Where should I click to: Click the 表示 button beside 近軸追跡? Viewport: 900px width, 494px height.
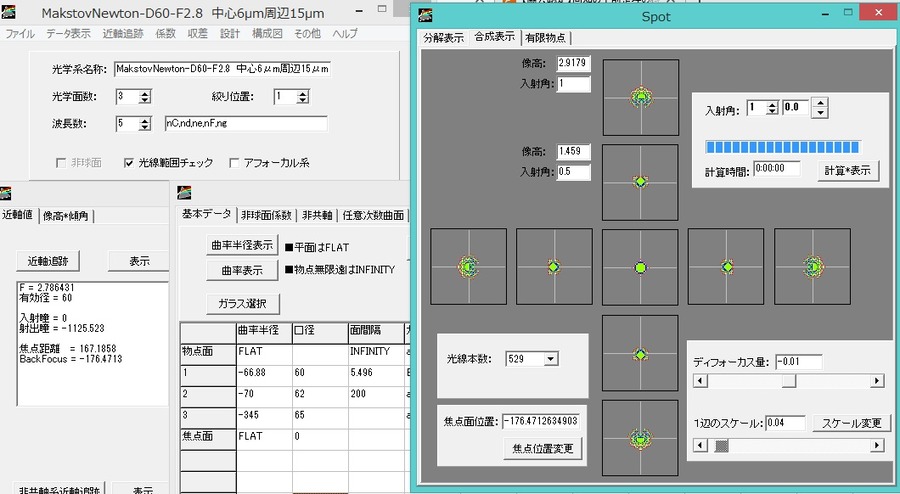(139, 261)
